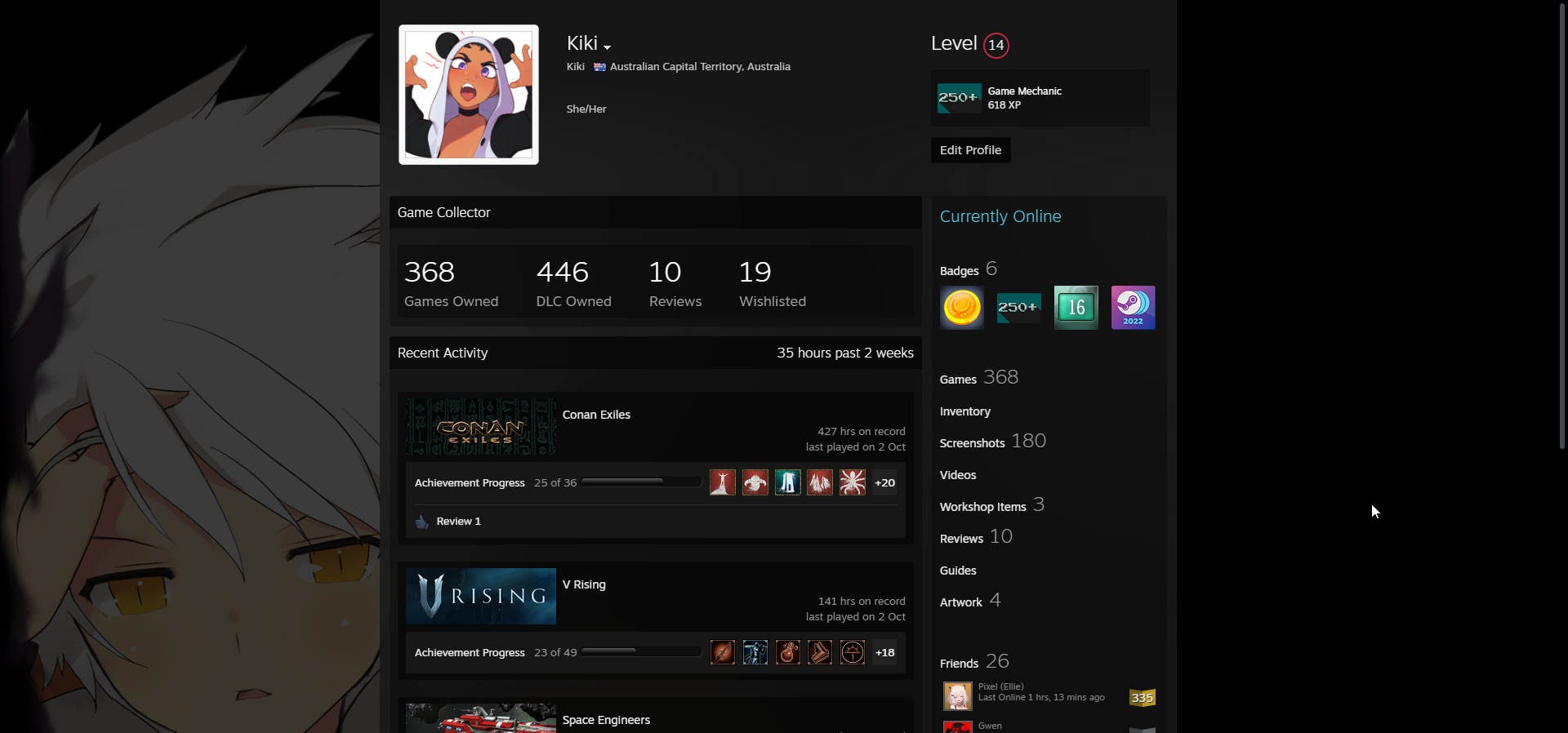Open the Space Engineers game banner
This screenshot has height=733, width=1568.
pos(481,718)
